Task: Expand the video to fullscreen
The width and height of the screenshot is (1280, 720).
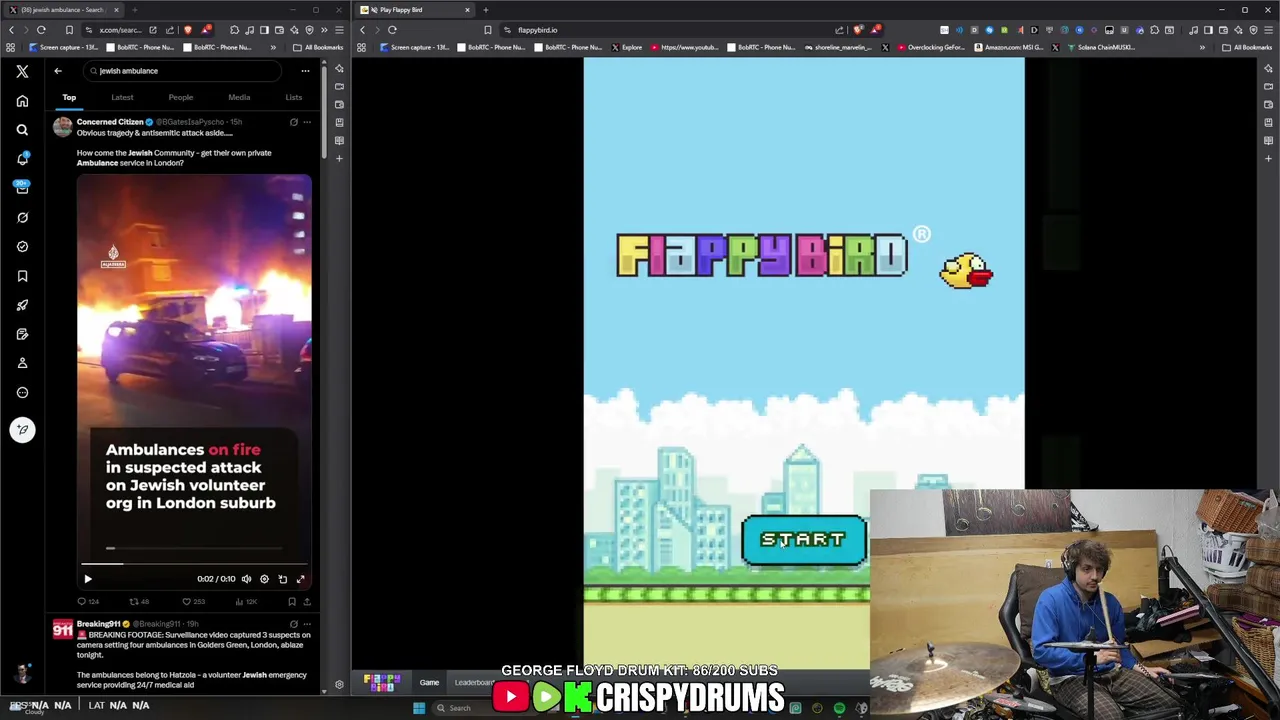Action: tap(300, 579)
